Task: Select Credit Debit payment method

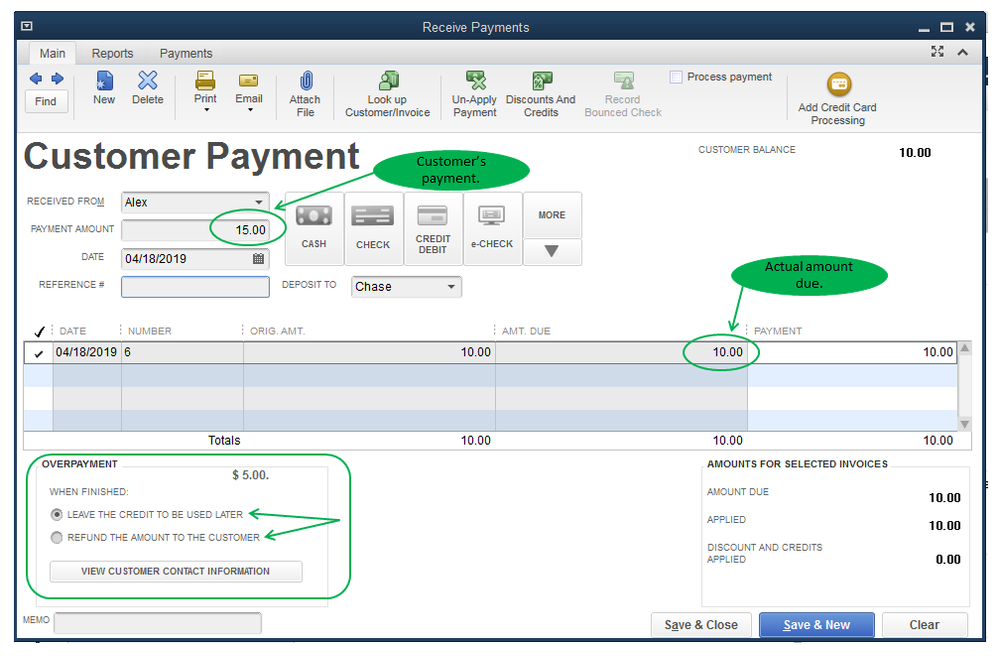Action: (x=433, y=228)
